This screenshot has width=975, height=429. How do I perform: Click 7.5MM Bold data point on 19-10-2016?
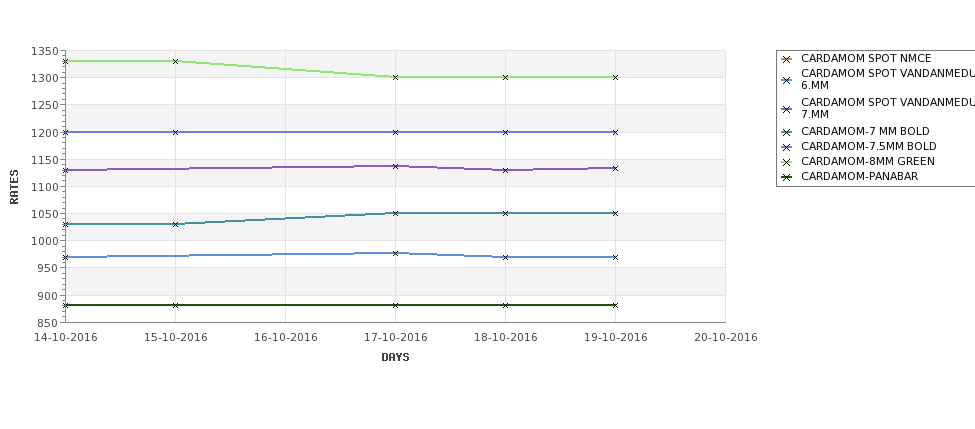click(x=616, y=132)
